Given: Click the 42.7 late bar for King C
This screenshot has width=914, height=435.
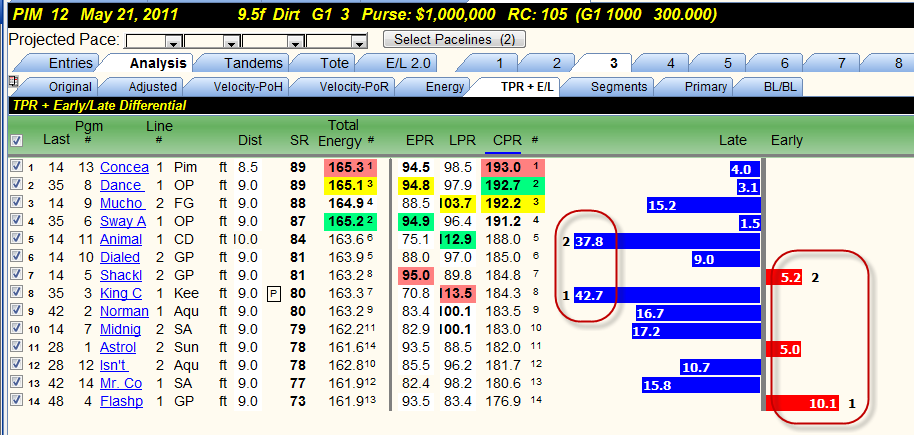Looking at the screenshot, I should click(667, 295).
